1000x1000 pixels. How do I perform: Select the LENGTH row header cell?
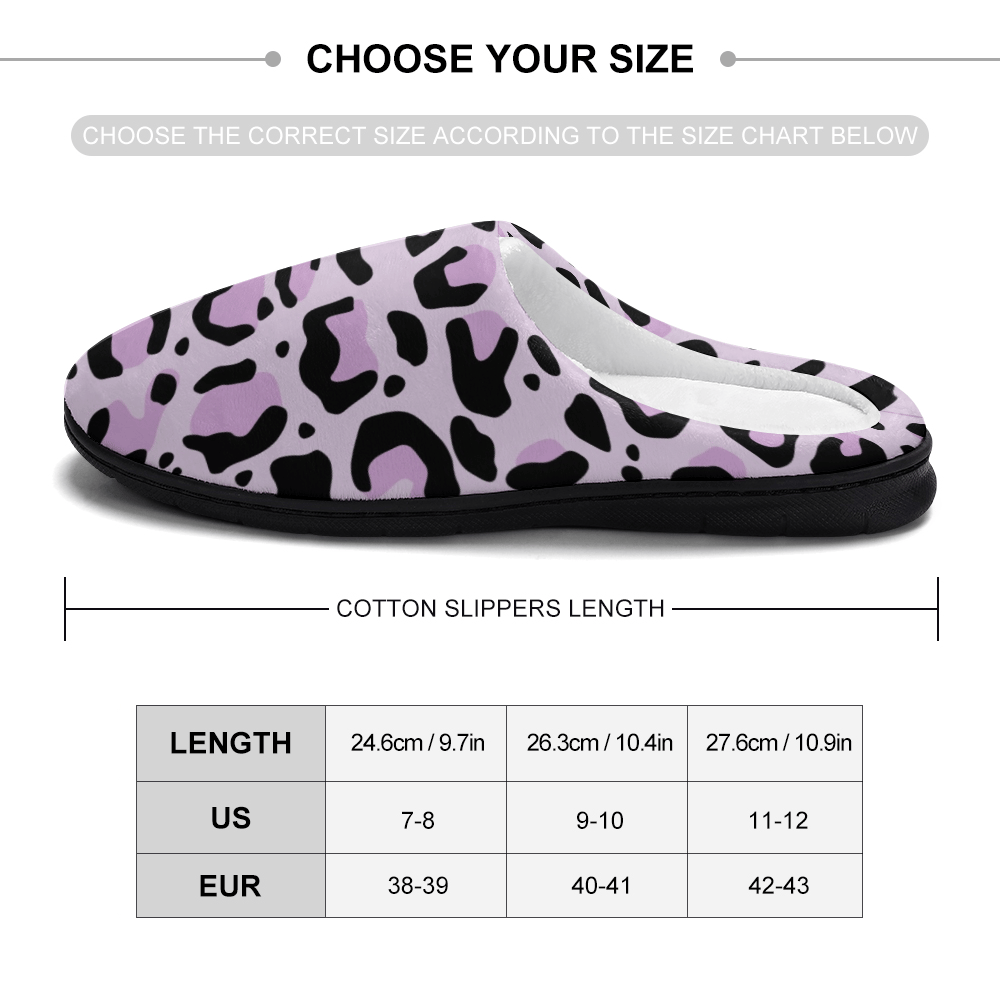(231, 743)
